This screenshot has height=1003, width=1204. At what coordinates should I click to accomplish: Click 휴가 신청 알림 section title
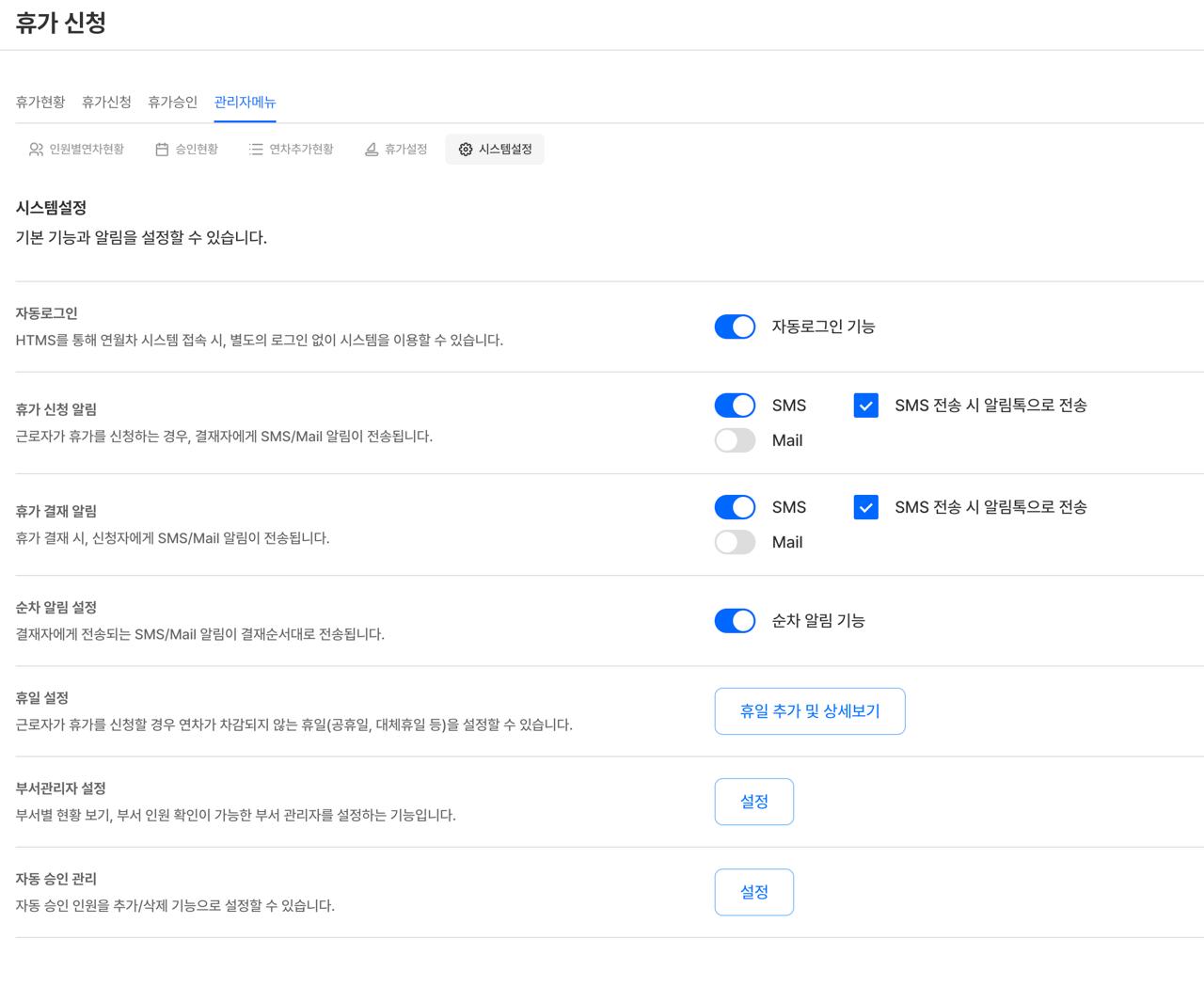(x=55, y=409)
